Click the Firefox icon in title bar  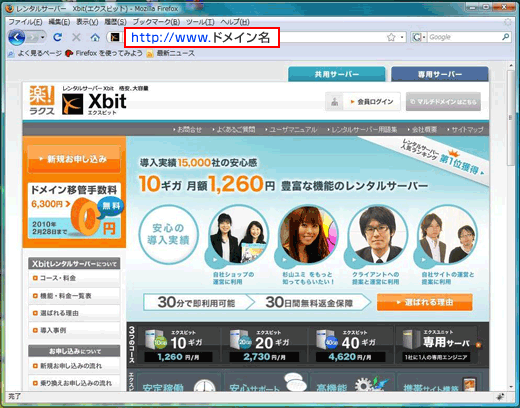9,9
